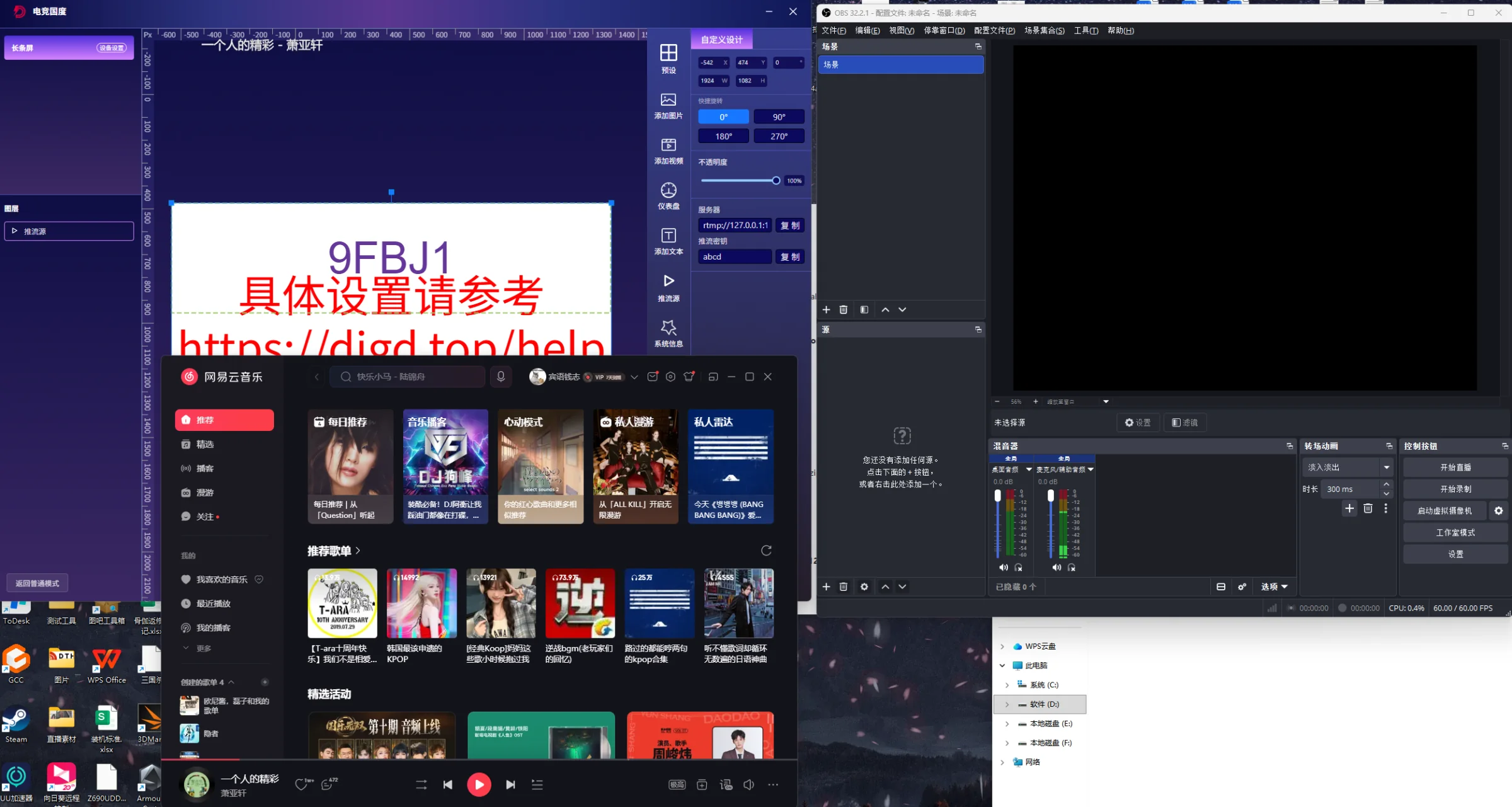The width and height of the screenshot is (1512, 807).
Task: Expand the WPS云盘 tree node
Action: point(1002,646)
